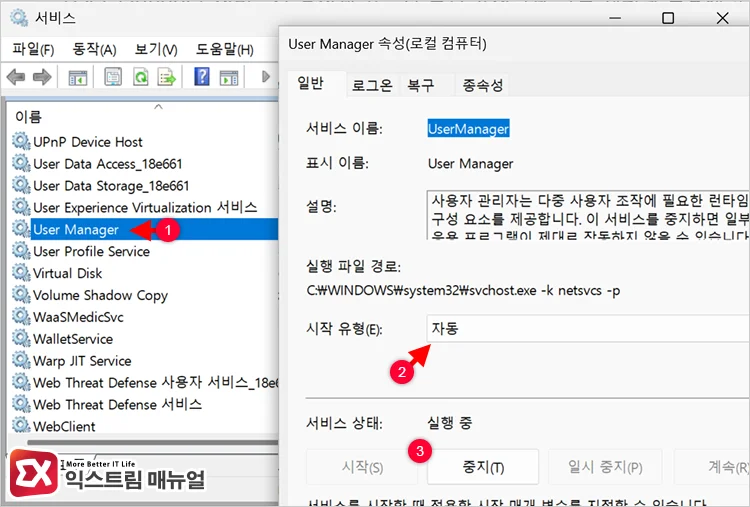Open the 시작 유형 dropdown showing 자동
Image resolution: width=750 pixels, height=507 pixels.
tap(588, 329)
